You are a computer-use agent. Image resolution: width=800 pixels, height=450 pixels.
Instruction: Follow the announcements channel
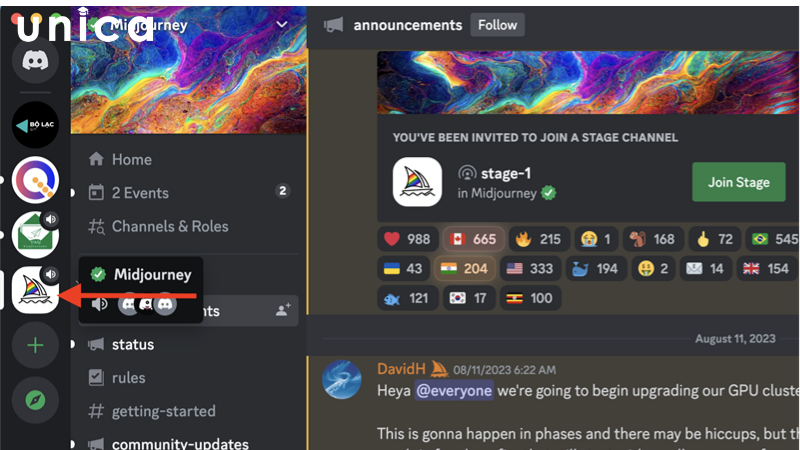tap(497, 25)
